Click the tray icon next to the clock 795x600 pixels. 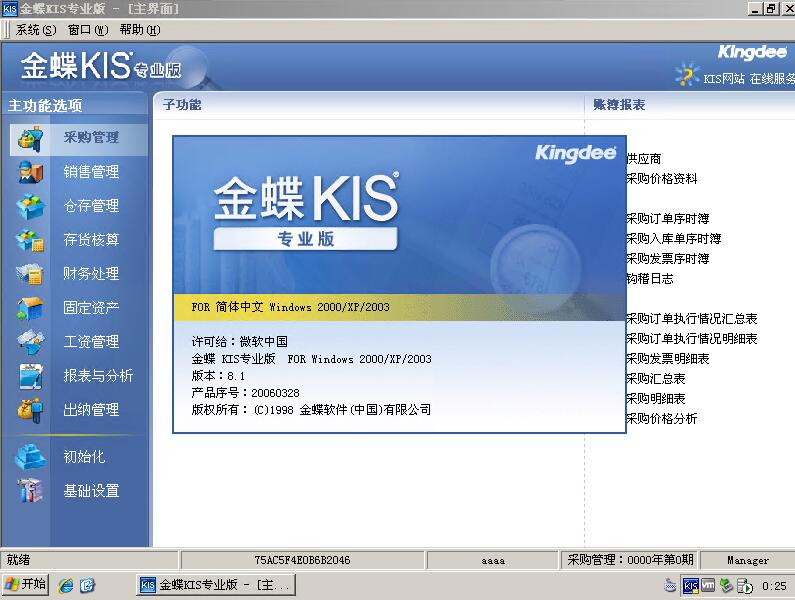coord(745,586)
